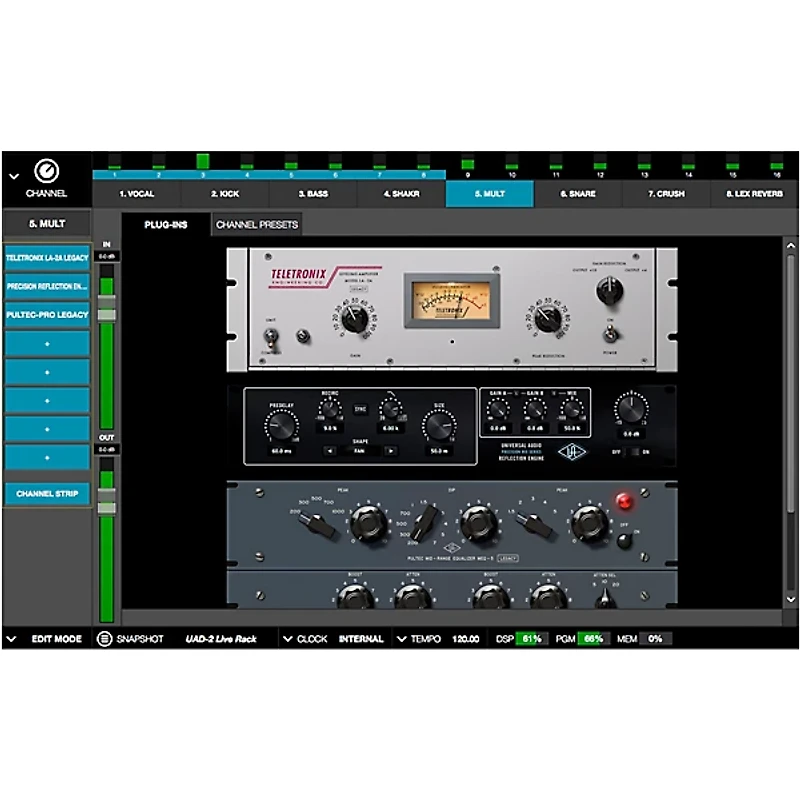Toggle the Power switch on the LA-2A
Image resolution: width=800 pixels, height=800 pixels.
tap(610, 333)
